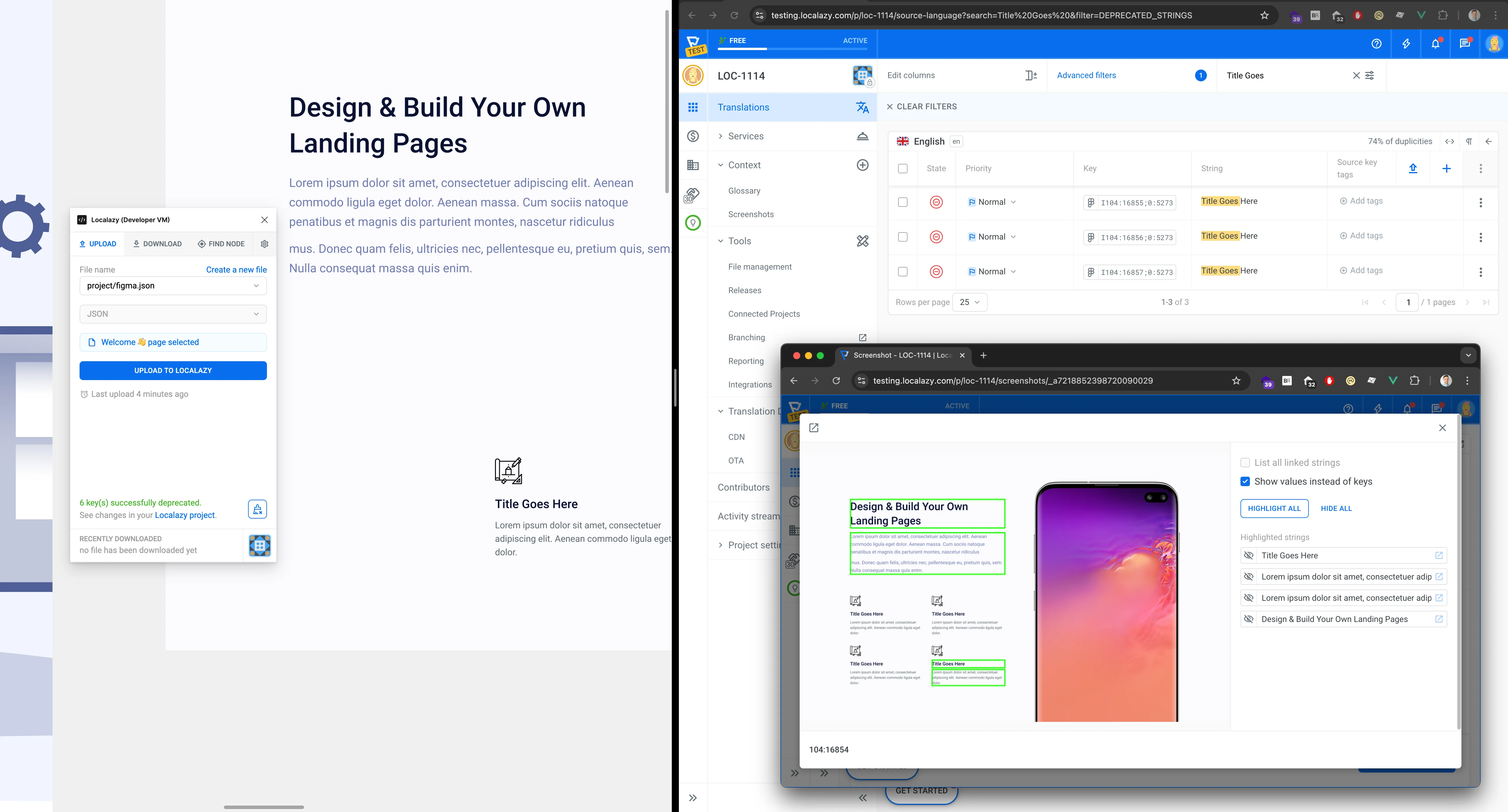Click the plugin settings gear icon

tap(265, 244)
